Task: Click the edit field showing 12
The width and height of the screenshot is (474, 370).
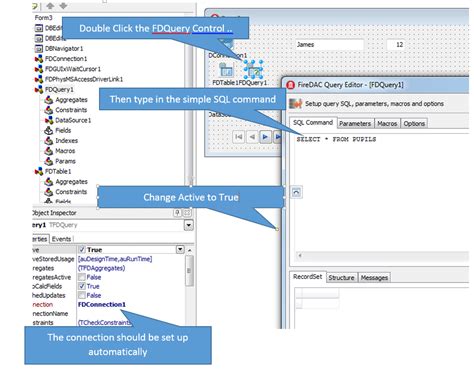Action: point(396,45)
